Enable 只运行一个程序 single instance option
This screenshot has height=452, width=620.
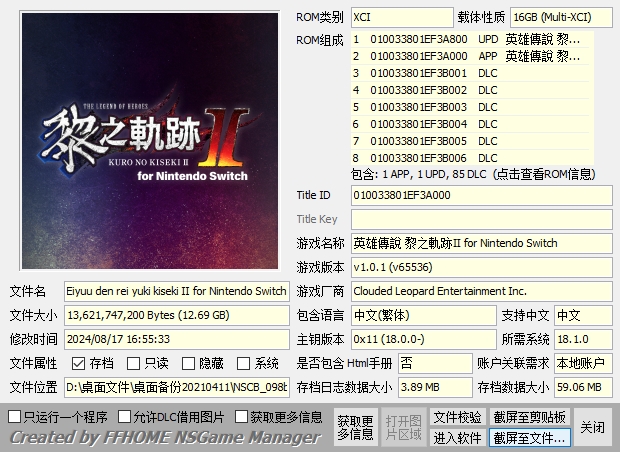(x=15, y=416)
